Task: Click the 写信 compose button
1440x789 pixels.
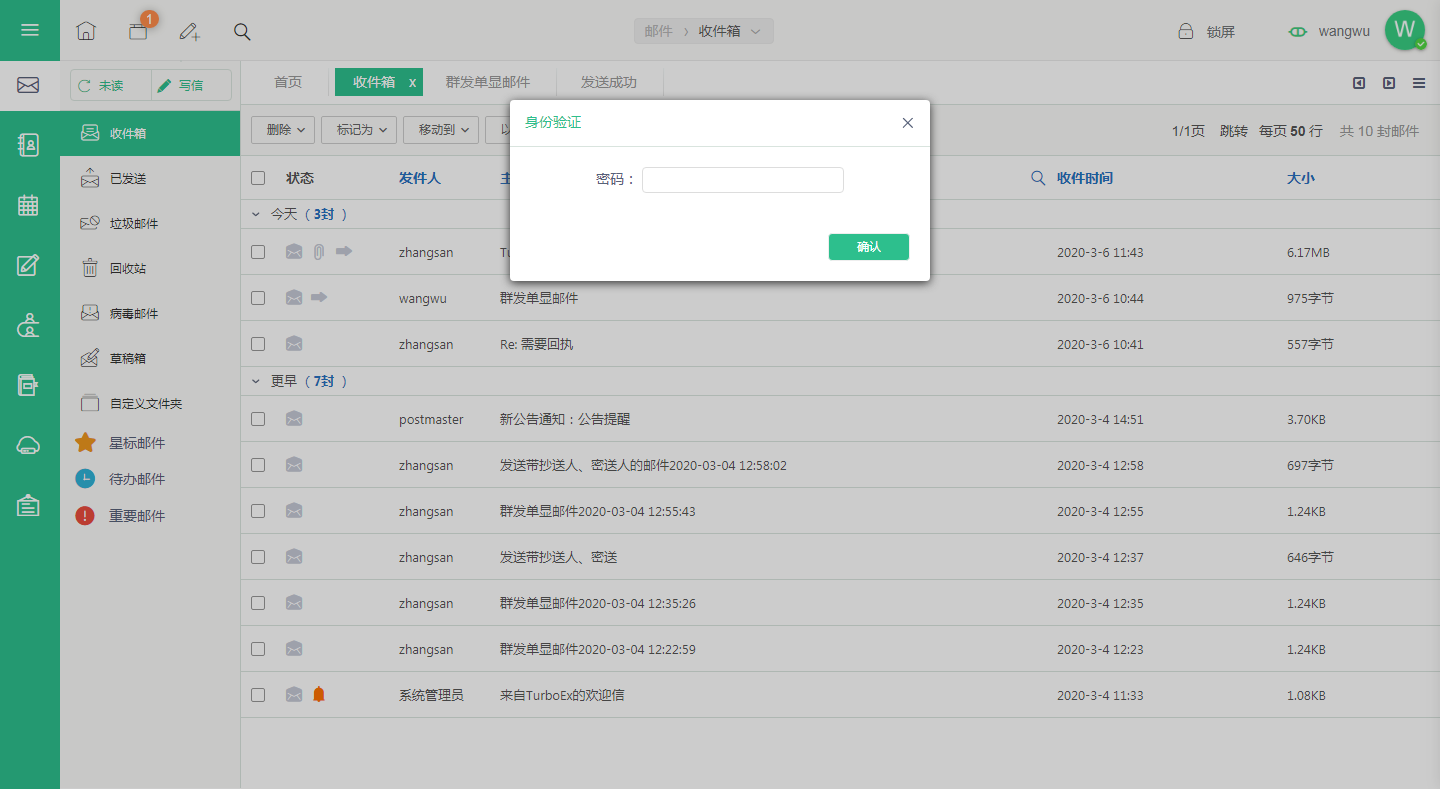Action: pos(191,86)
